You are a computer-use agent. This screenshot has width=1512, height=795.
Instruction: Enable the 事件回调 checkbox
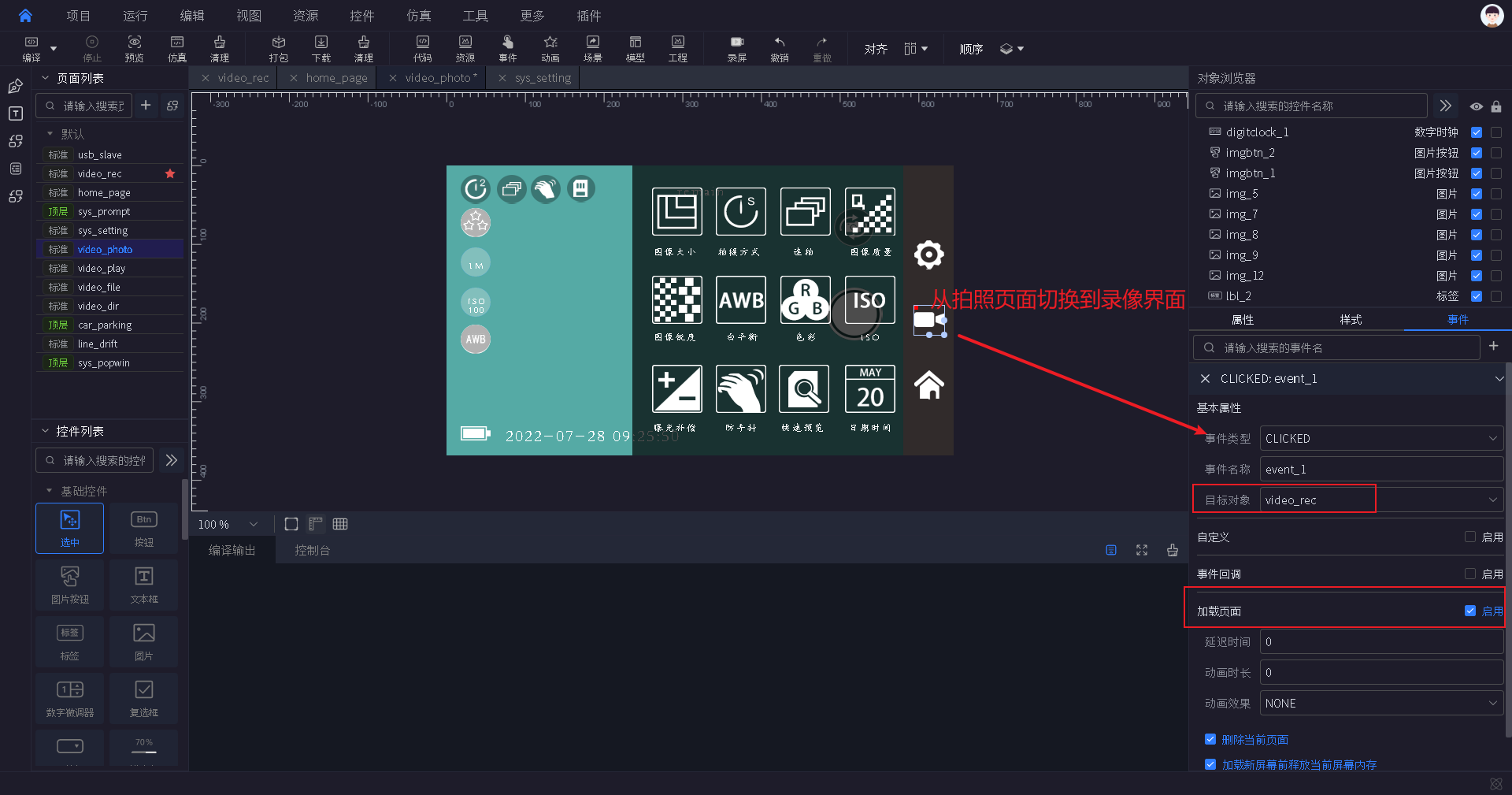point(1469,574)
